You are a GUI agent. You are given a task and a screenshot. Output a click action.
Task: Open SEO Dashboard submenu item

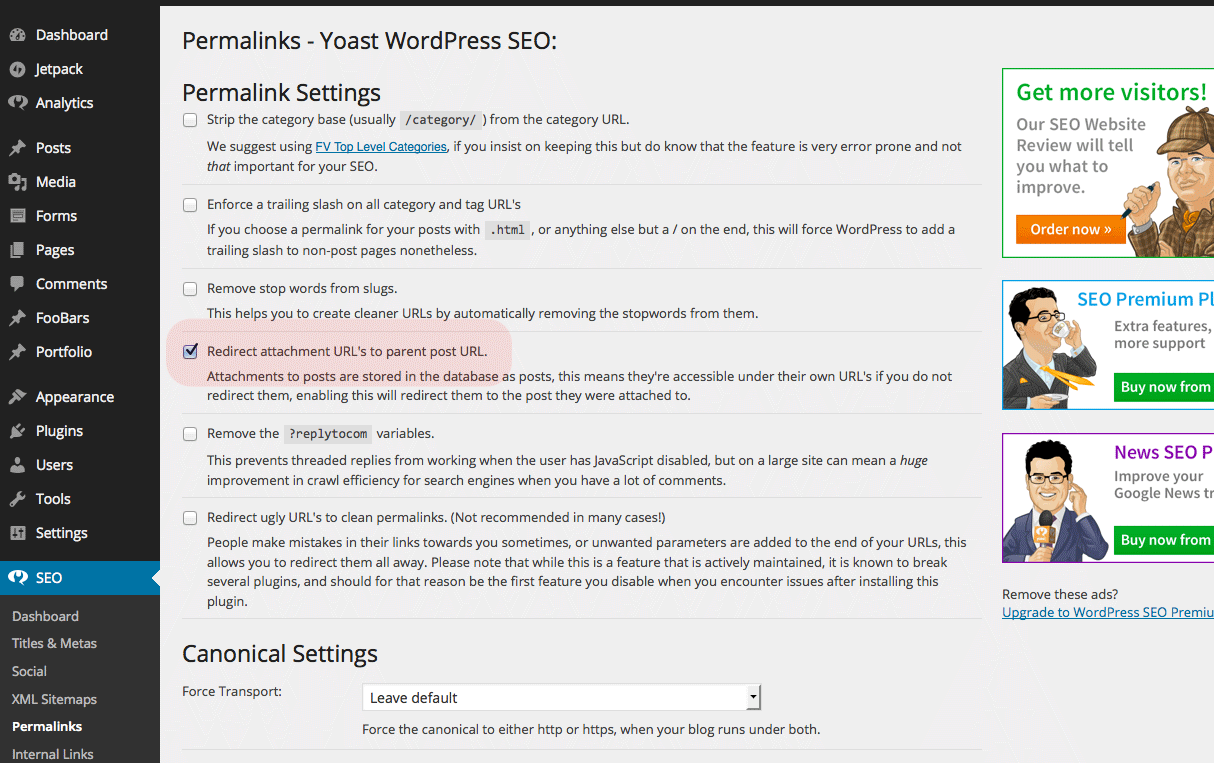[x=45, y=616]
